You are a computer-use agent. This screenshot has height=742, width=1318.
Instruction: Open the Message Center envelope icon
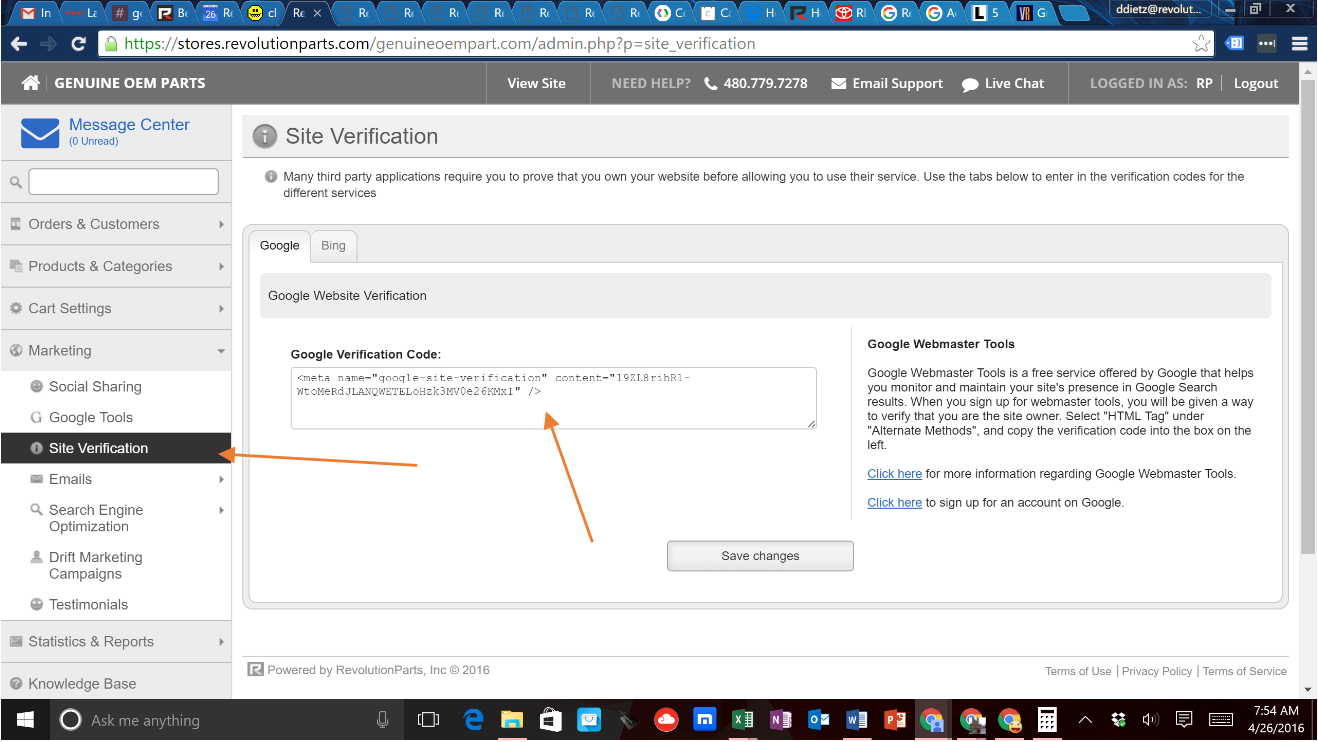click(41, 132)
